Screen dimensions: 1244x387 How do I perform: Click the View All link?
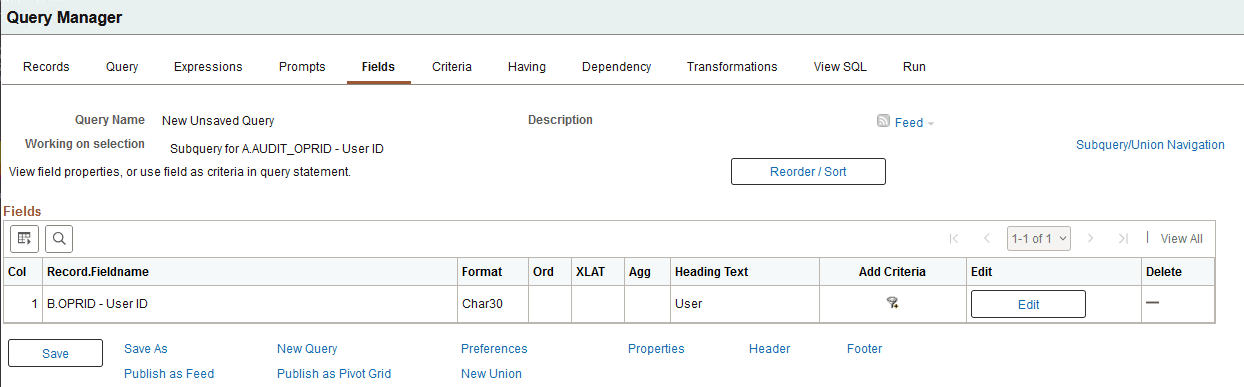[1181, 239]
